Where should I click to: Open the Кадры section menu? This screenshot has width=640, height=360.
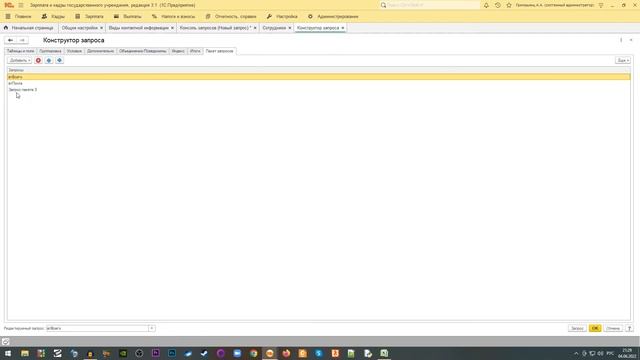click(x=53, y=16)
